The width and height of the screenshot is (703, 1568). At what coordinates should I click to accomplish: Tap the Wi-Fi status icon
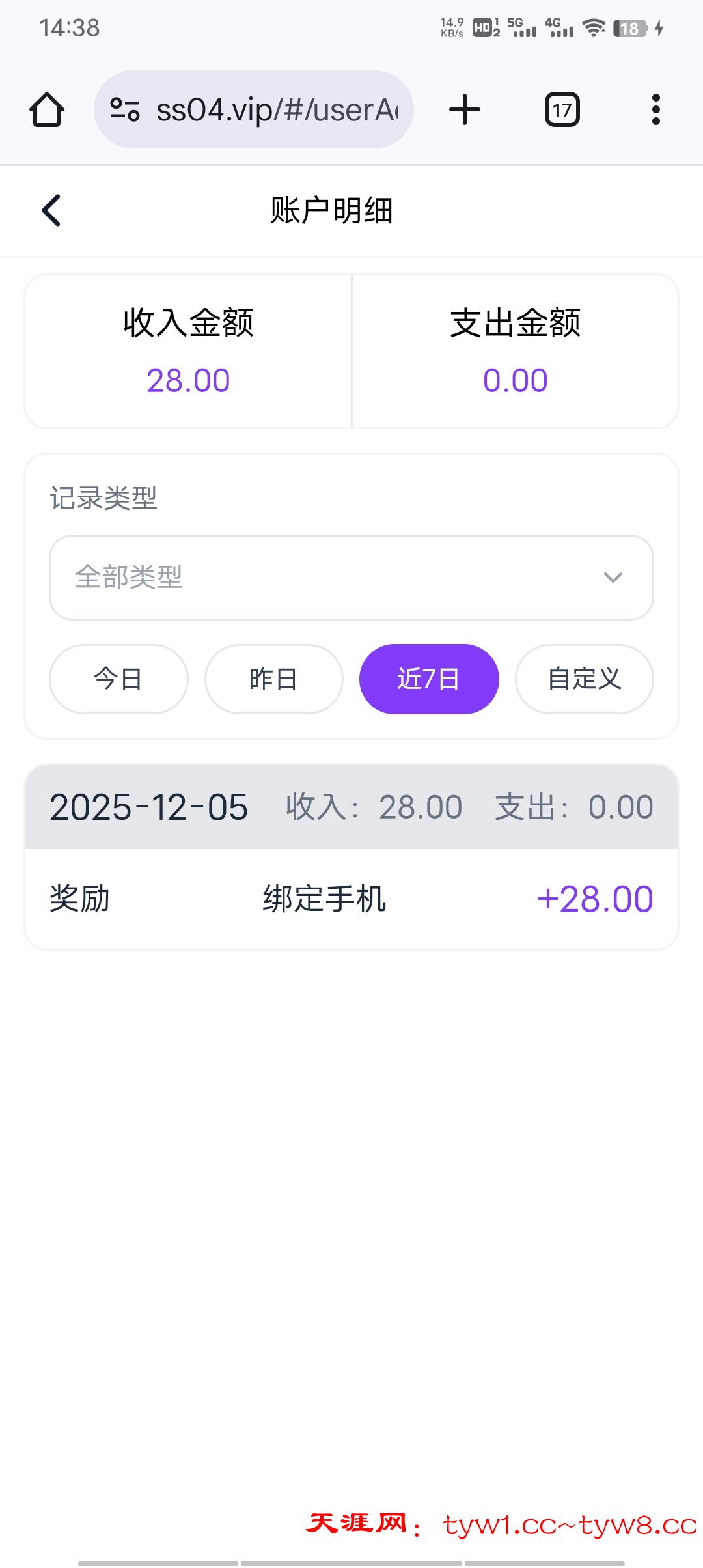point(593,28)
